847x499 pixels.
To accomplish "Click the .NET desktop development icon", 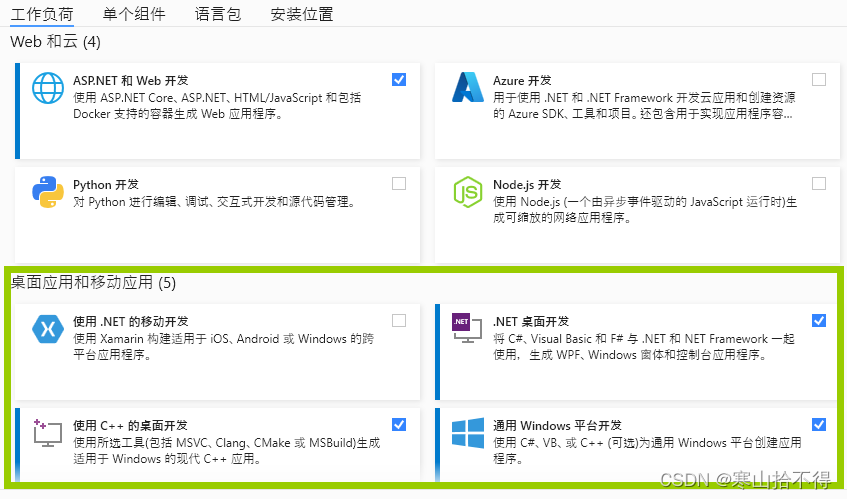I will 467,328.
